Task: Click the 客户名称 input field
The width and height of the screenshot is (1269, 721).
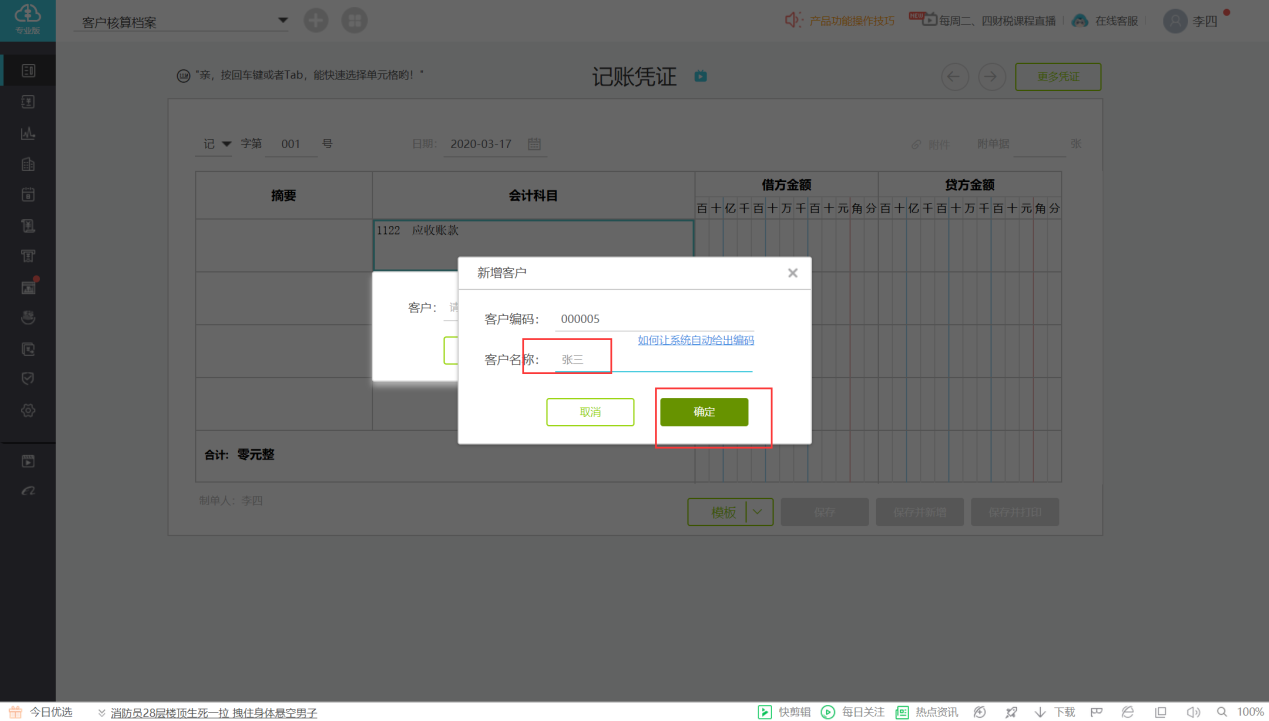Action: [x=653, y=359]
